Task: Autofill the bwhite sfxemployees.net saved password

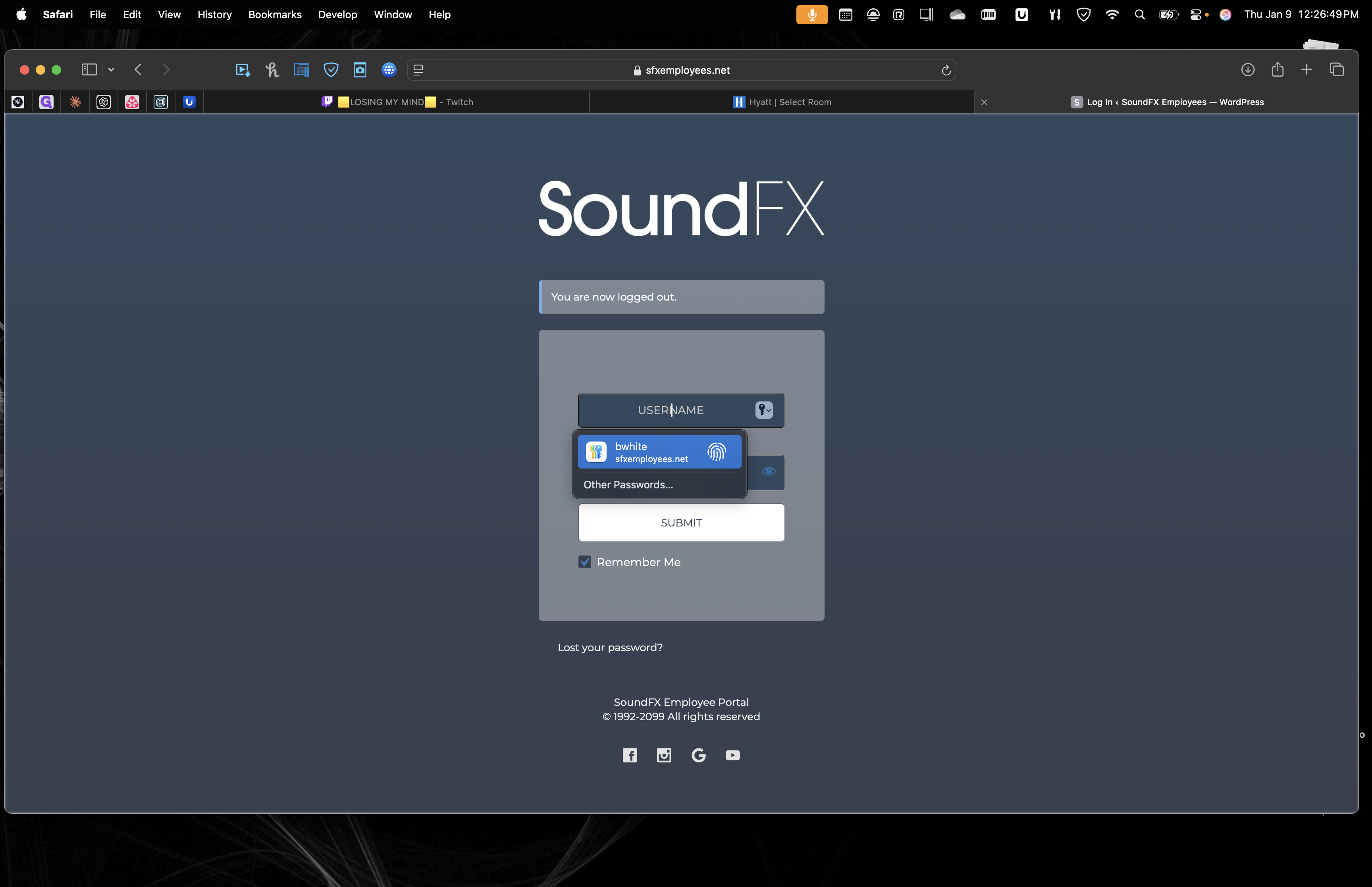Action: point(660,452)
